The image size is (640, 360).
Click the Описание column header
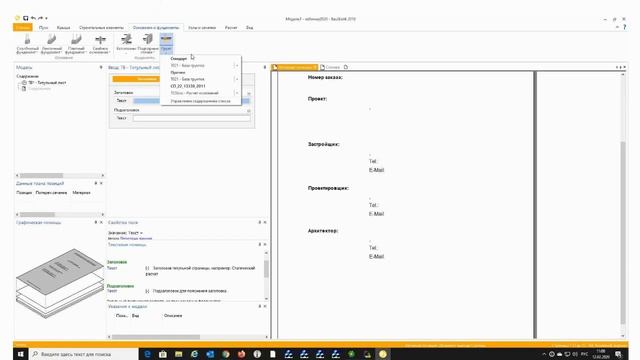(173, 316)
